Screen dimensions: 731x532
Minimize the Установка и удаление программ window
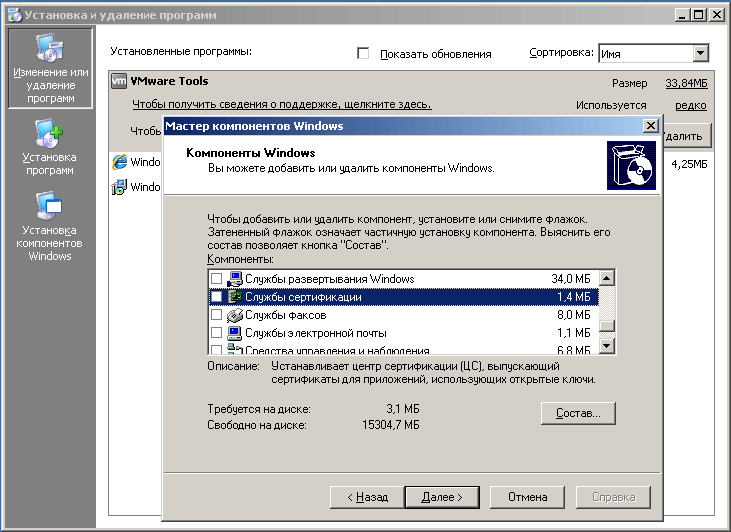682,15
